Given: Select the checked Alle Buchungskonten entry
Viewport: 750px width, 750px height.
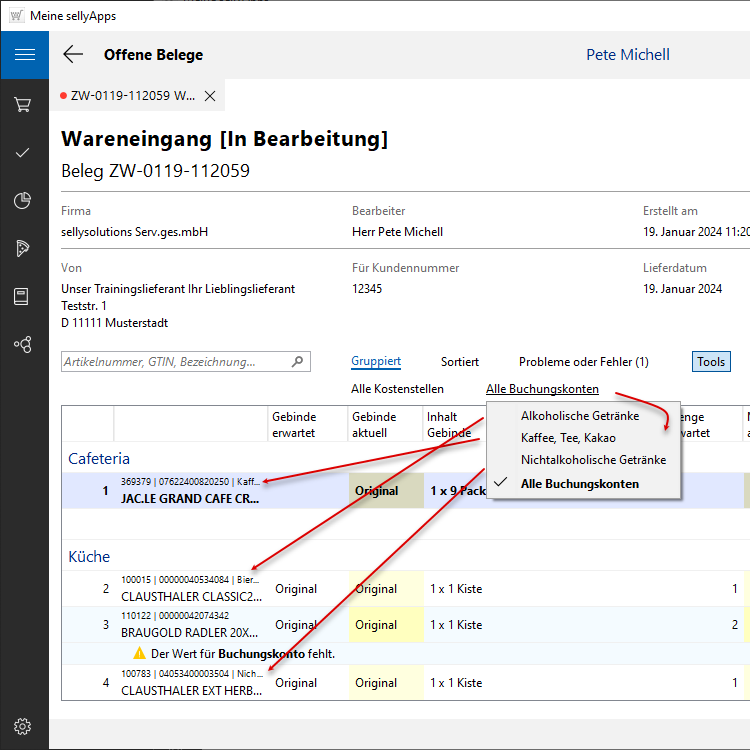Looking at the screenshot, I should pyautogui.click(x=580, y=484).
